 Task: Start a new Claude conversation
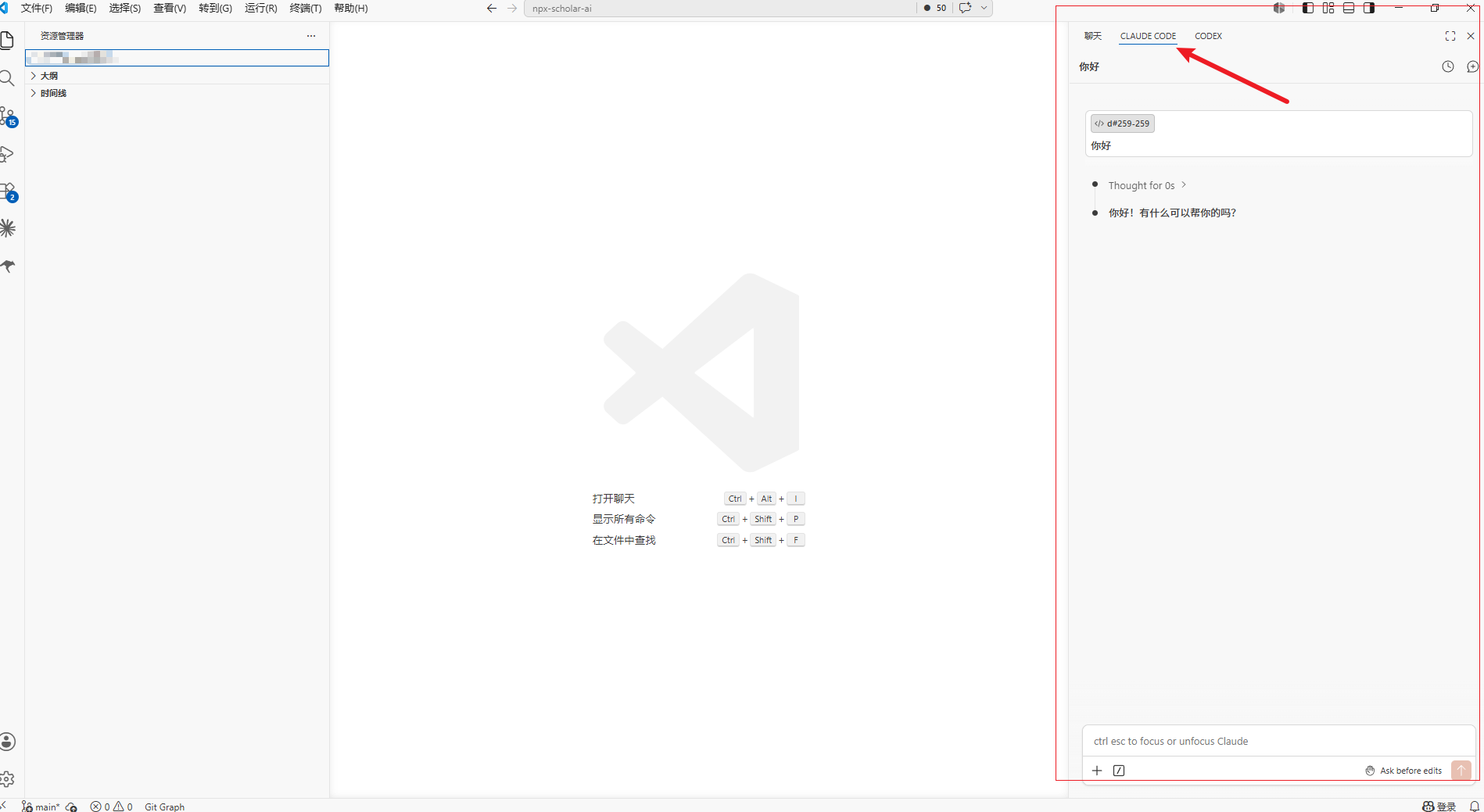click(x=1472, y=66)
